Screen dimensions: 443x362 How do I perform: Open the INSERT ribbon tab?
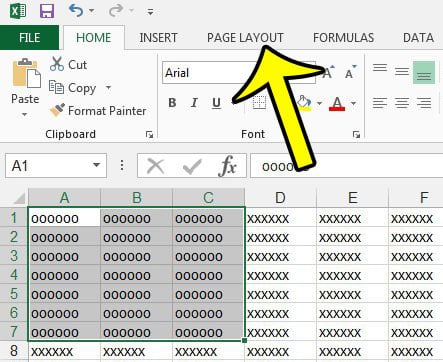tap(158, 37)
